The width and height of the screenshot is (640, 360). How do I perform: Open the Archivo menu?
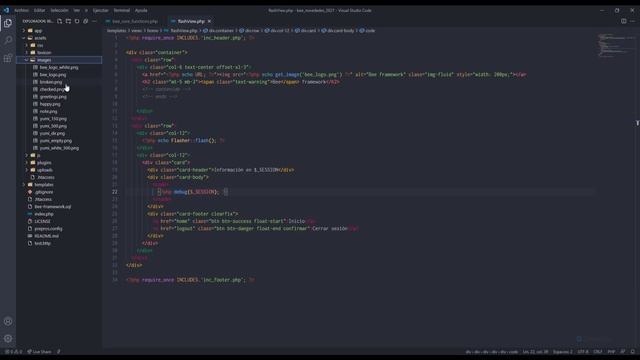tap(22, 10)
